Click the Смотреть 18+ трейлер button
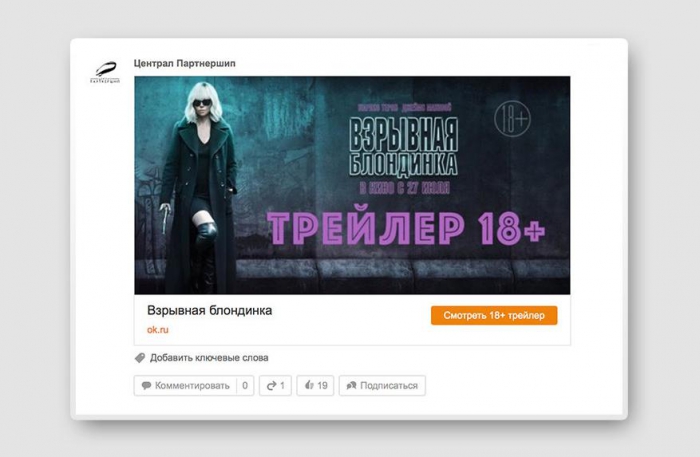The width and height of the screenshot is (700, 457). point(494,316)
